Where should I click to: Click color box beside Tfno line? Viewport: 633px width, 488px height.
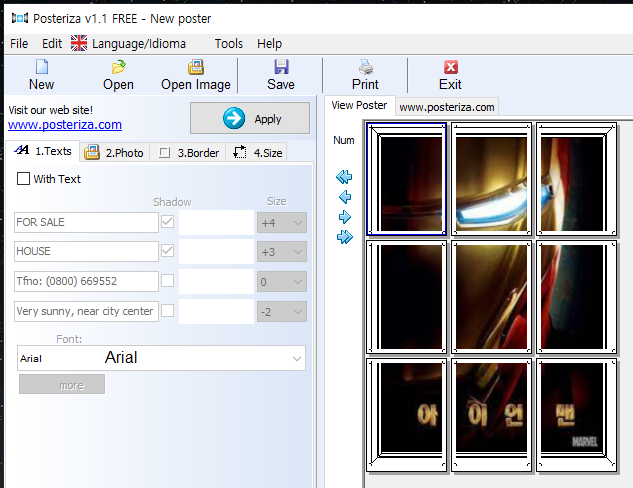tap(216, 282)
